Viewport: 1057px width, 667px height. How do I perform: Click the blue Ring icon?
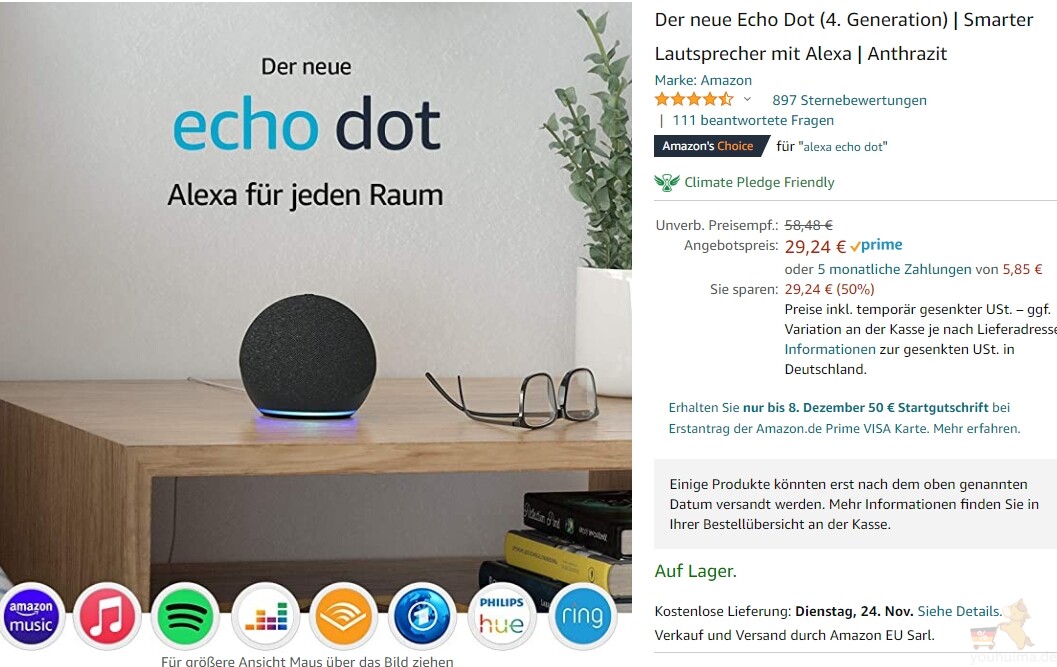(582, 616)
